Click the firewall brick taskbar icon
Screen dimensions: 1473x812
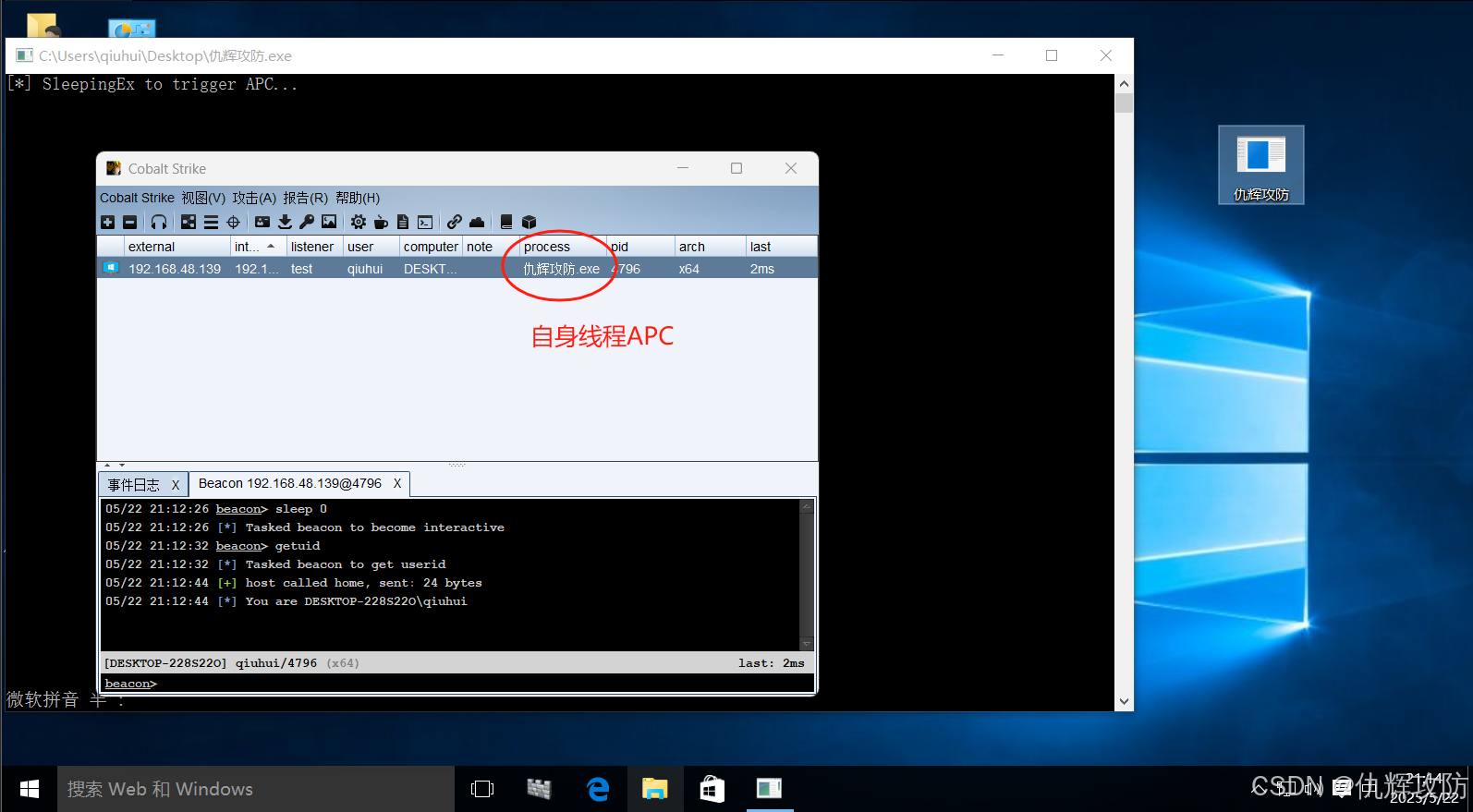[540, 789]
